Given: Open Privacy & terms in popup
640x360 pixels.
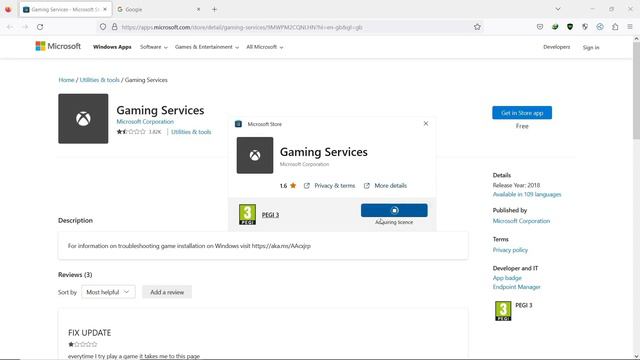Looking at the screenshot, I should click(x=330, y=186).
